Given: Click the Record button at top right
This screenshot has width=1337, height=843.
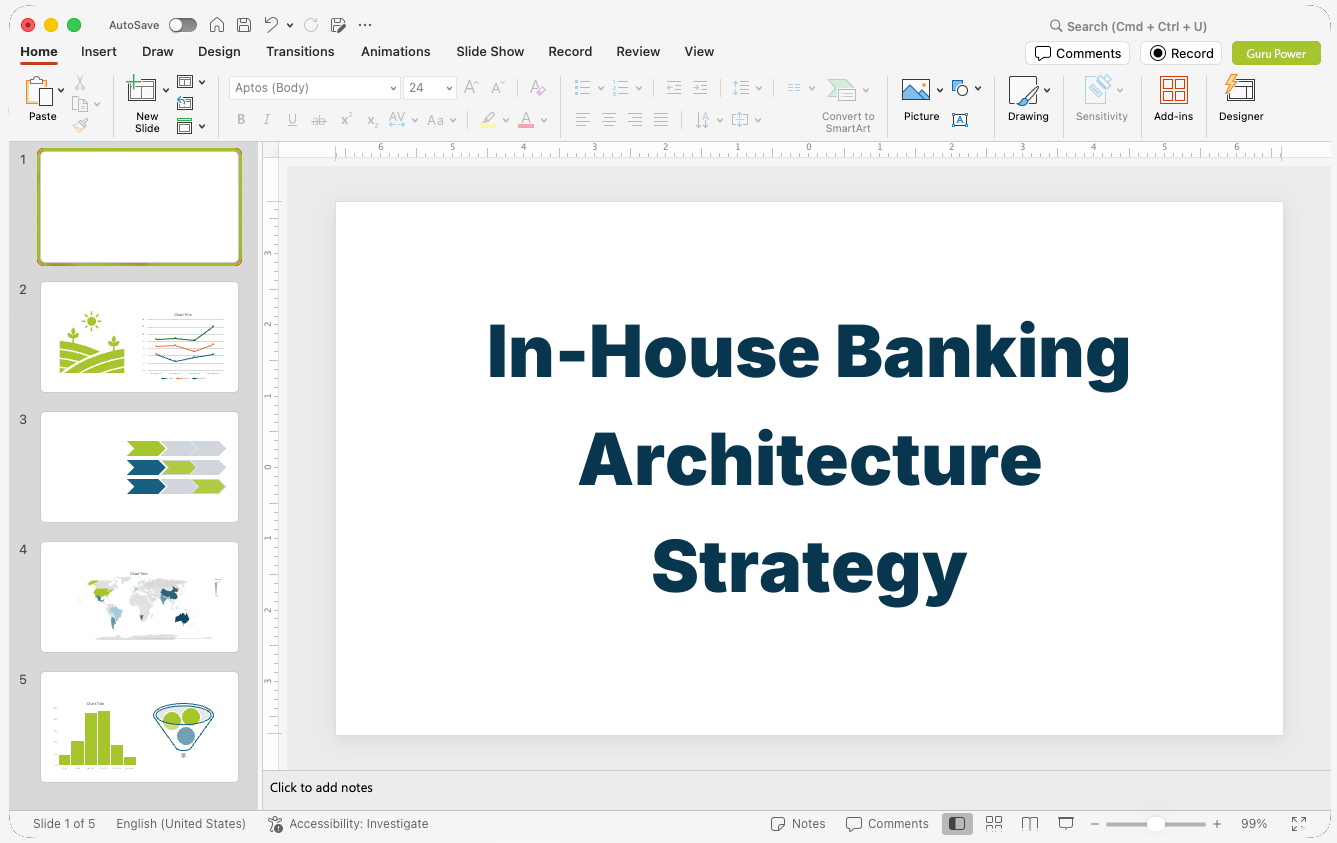Looking at the screenshot, I should [x=1181, y=53].
